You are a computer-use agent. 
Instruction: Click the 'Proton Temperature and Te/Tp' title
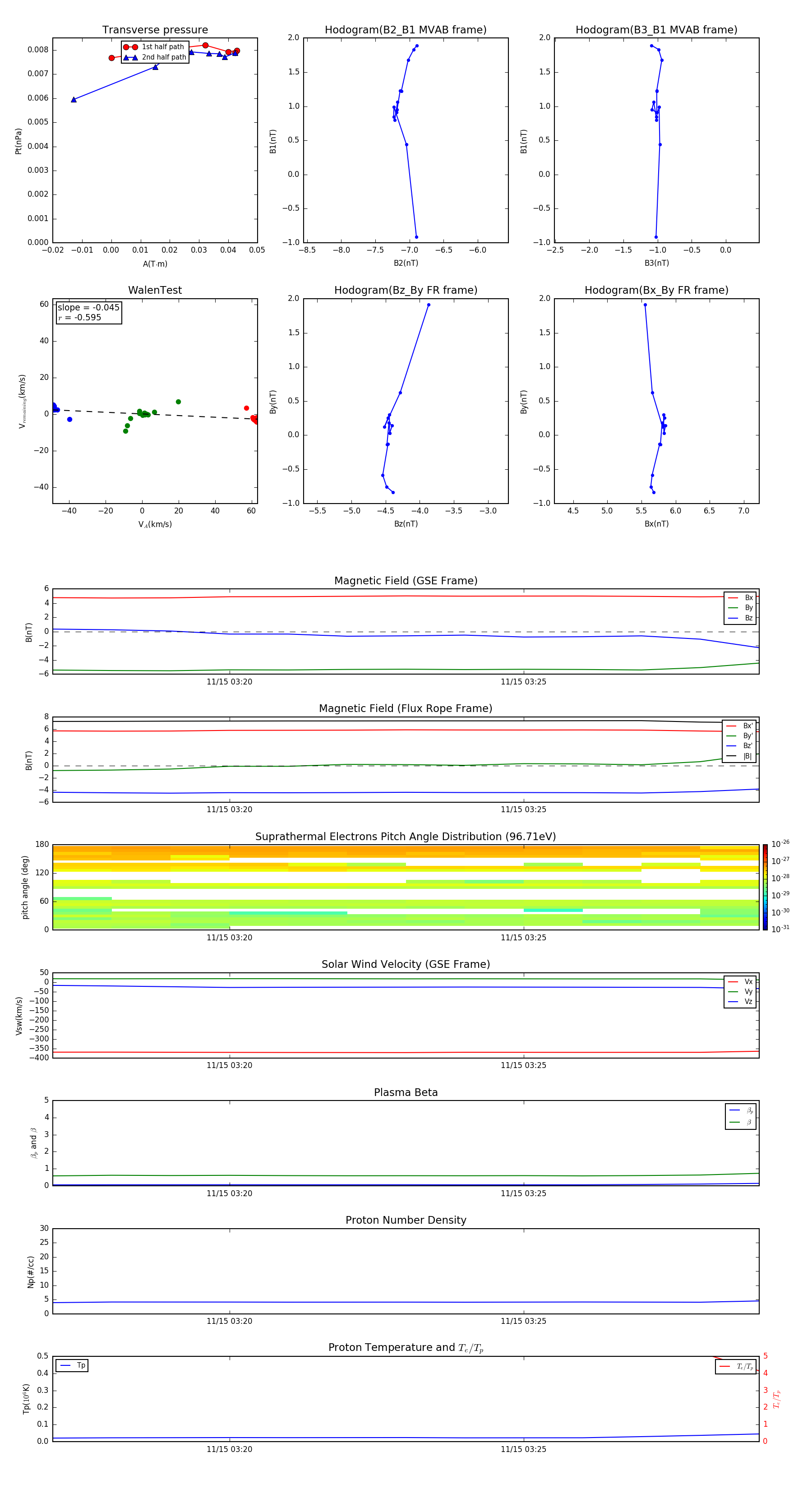pyautogui.click(x=406, y=1348)
